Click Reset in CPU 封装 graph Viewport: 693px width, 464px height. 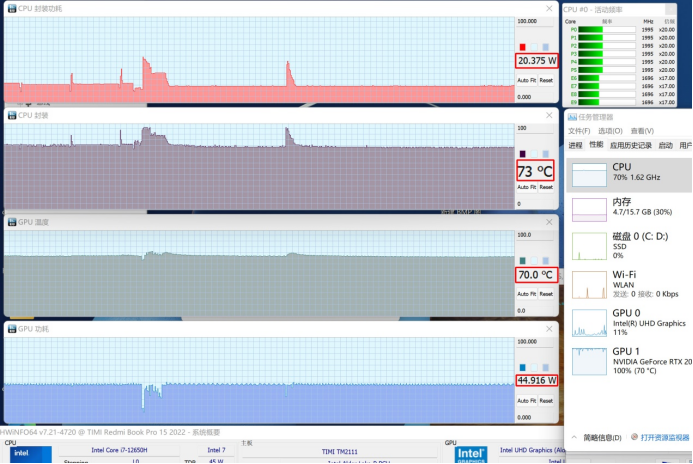546,187
